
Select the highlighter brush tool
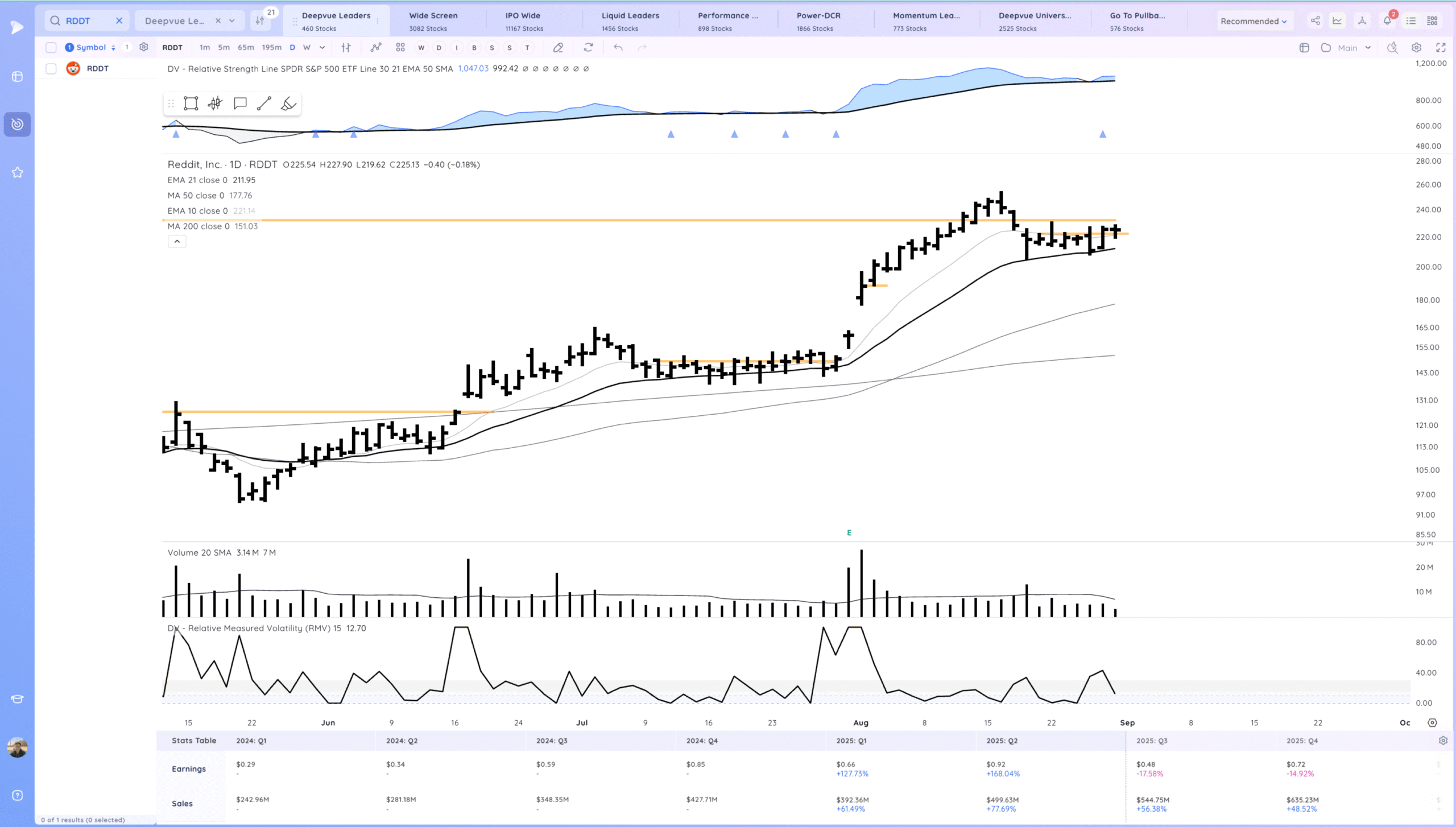288,104
